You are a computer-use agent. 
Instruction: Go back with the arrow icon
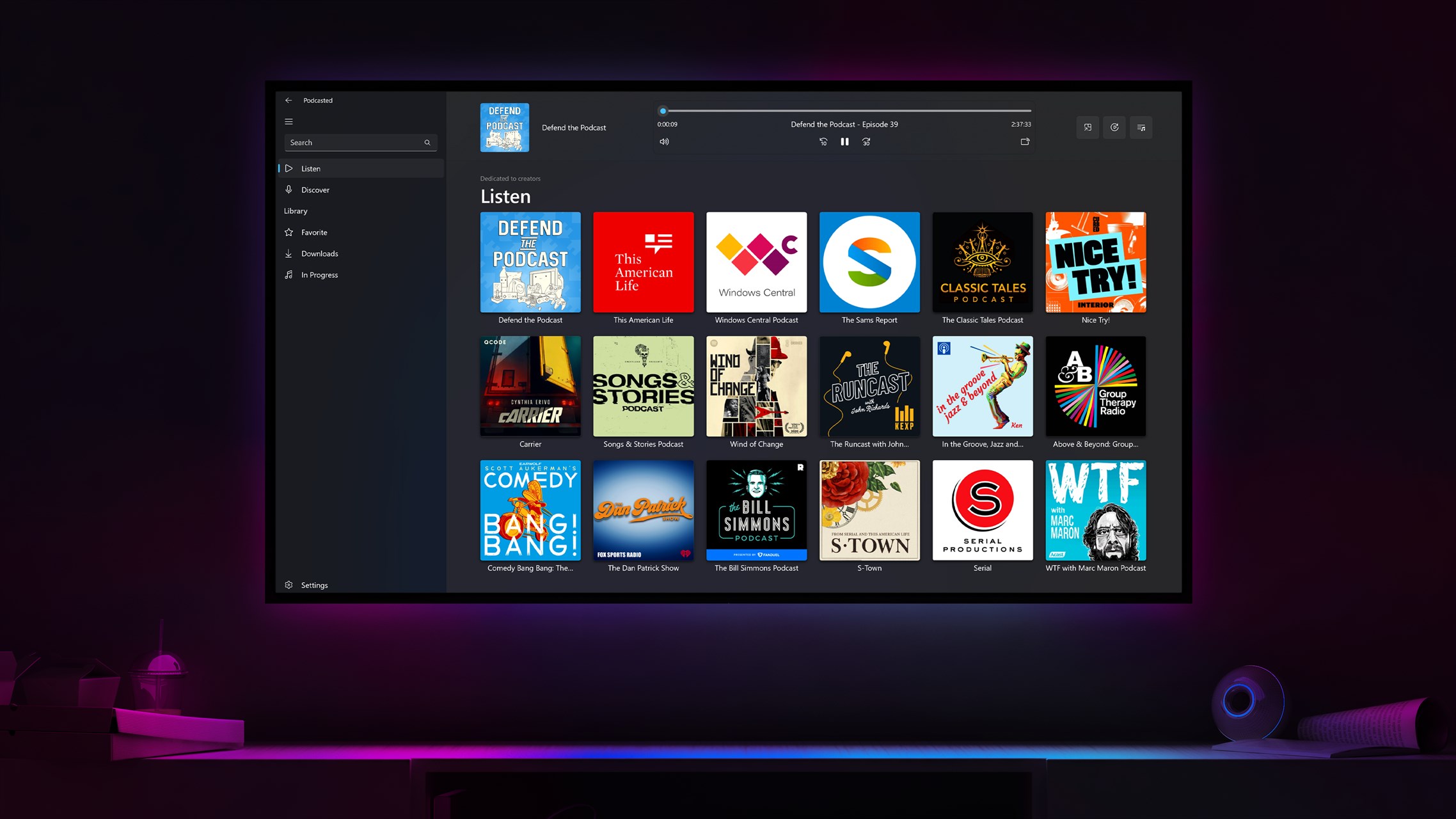click(289, 100)
